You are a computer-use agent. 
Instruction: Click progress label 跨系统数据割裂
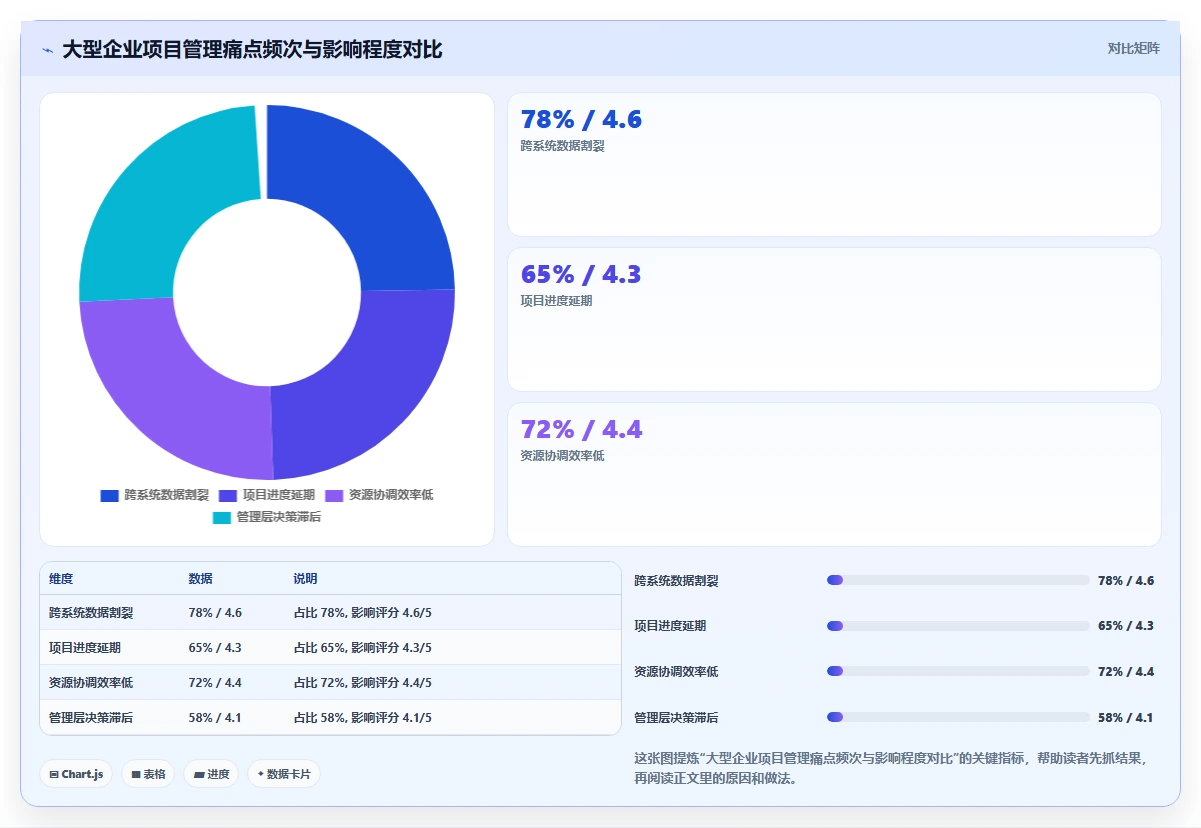tap(676, 581)
